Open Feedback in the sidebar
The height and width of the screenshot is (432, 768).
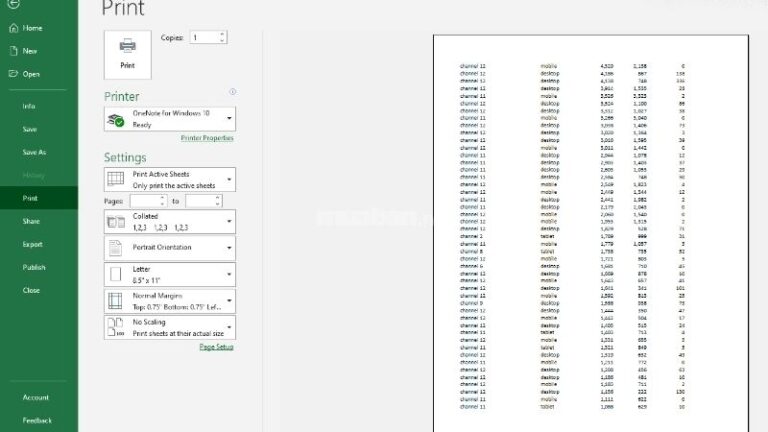(x=39, y=420)
